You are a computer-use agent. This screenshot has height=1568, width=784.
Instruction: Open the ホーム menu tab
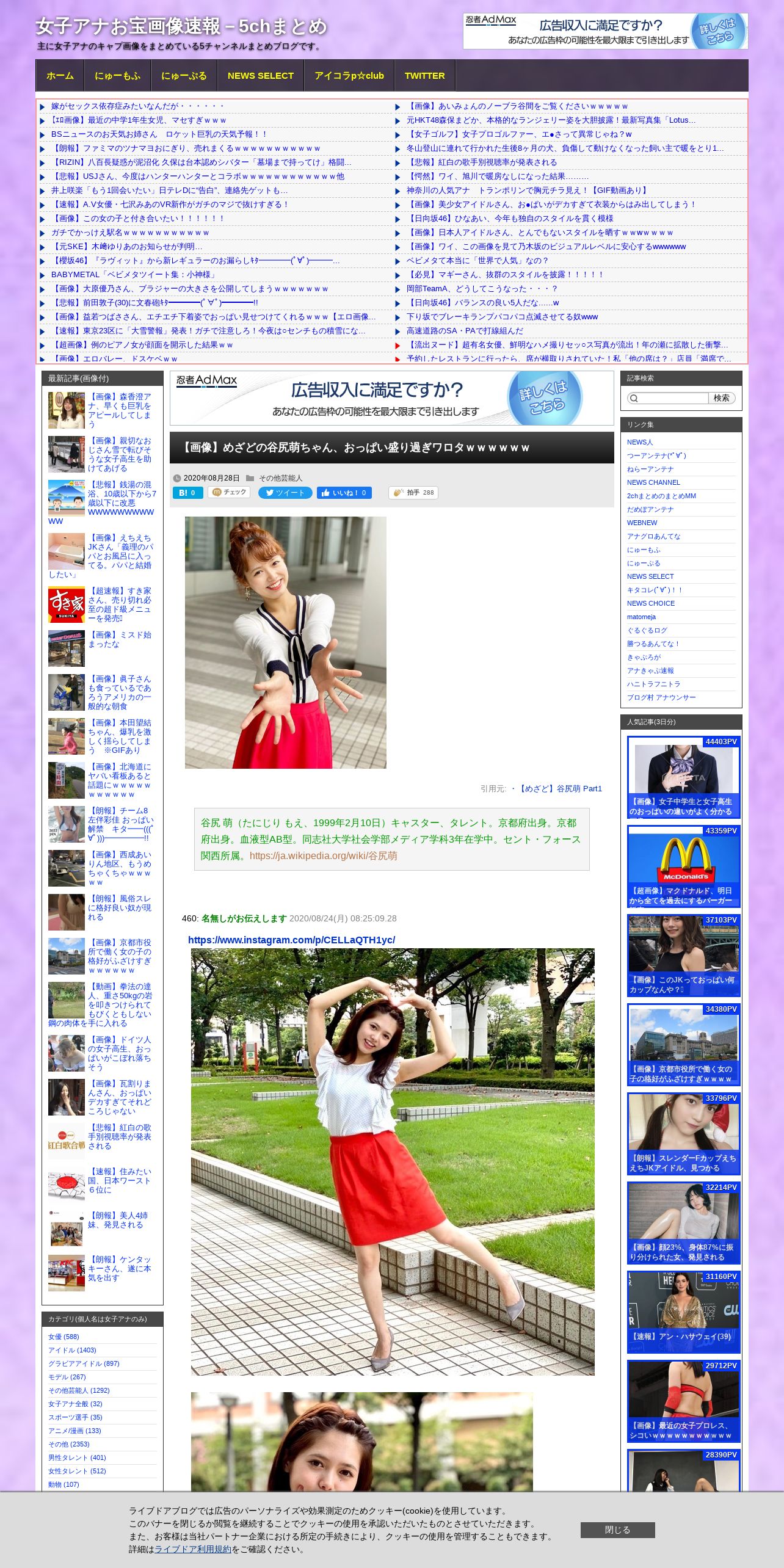[60, 76]
